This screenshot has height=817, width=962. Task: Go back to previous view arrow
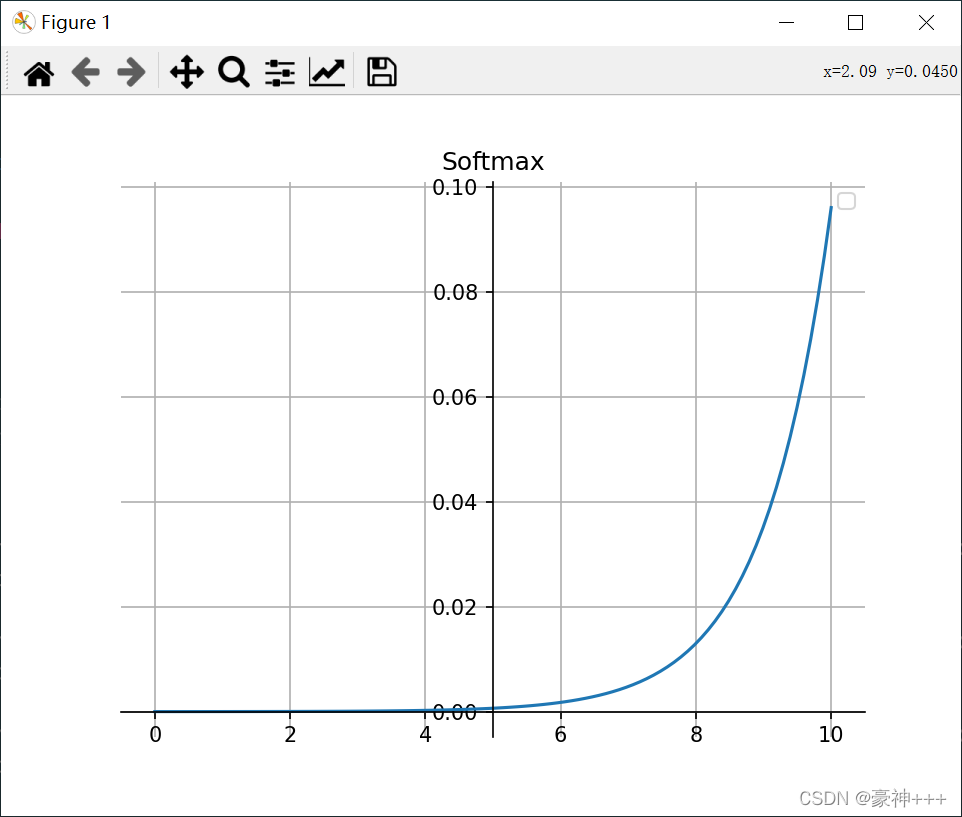85,72
